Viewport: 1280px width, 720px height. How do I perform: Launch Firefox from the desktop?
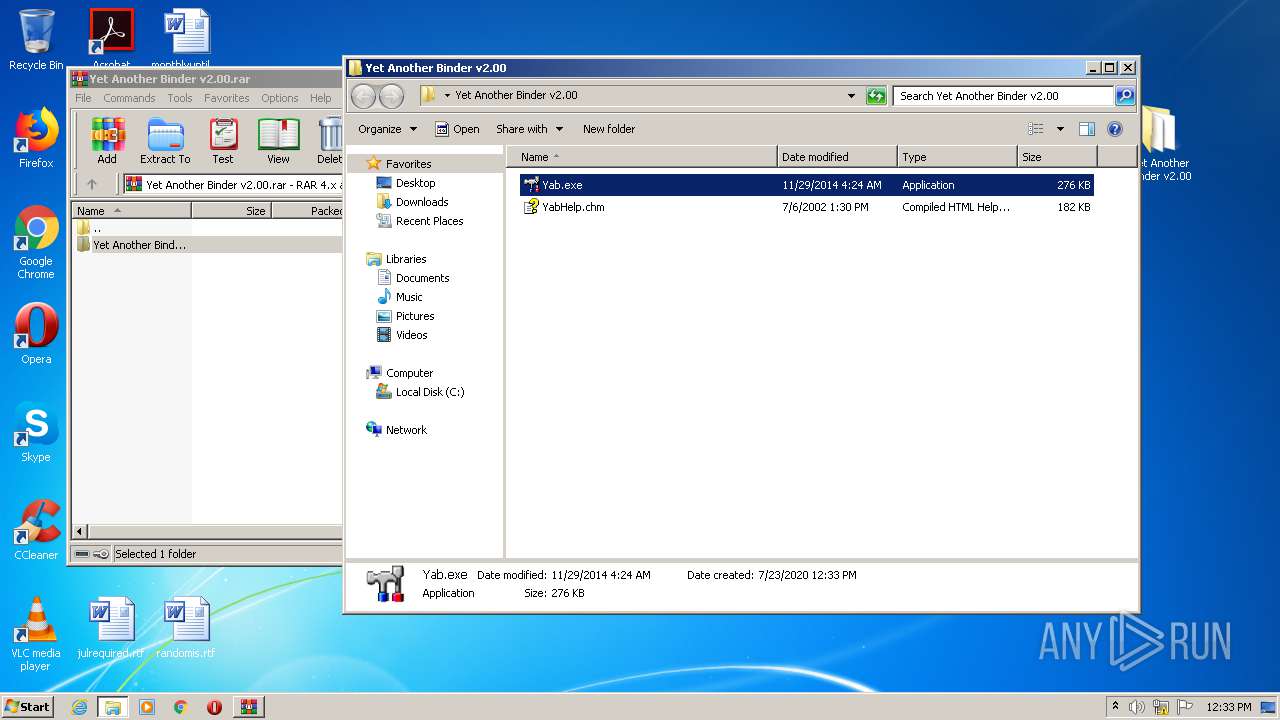(x=36, y=138)
